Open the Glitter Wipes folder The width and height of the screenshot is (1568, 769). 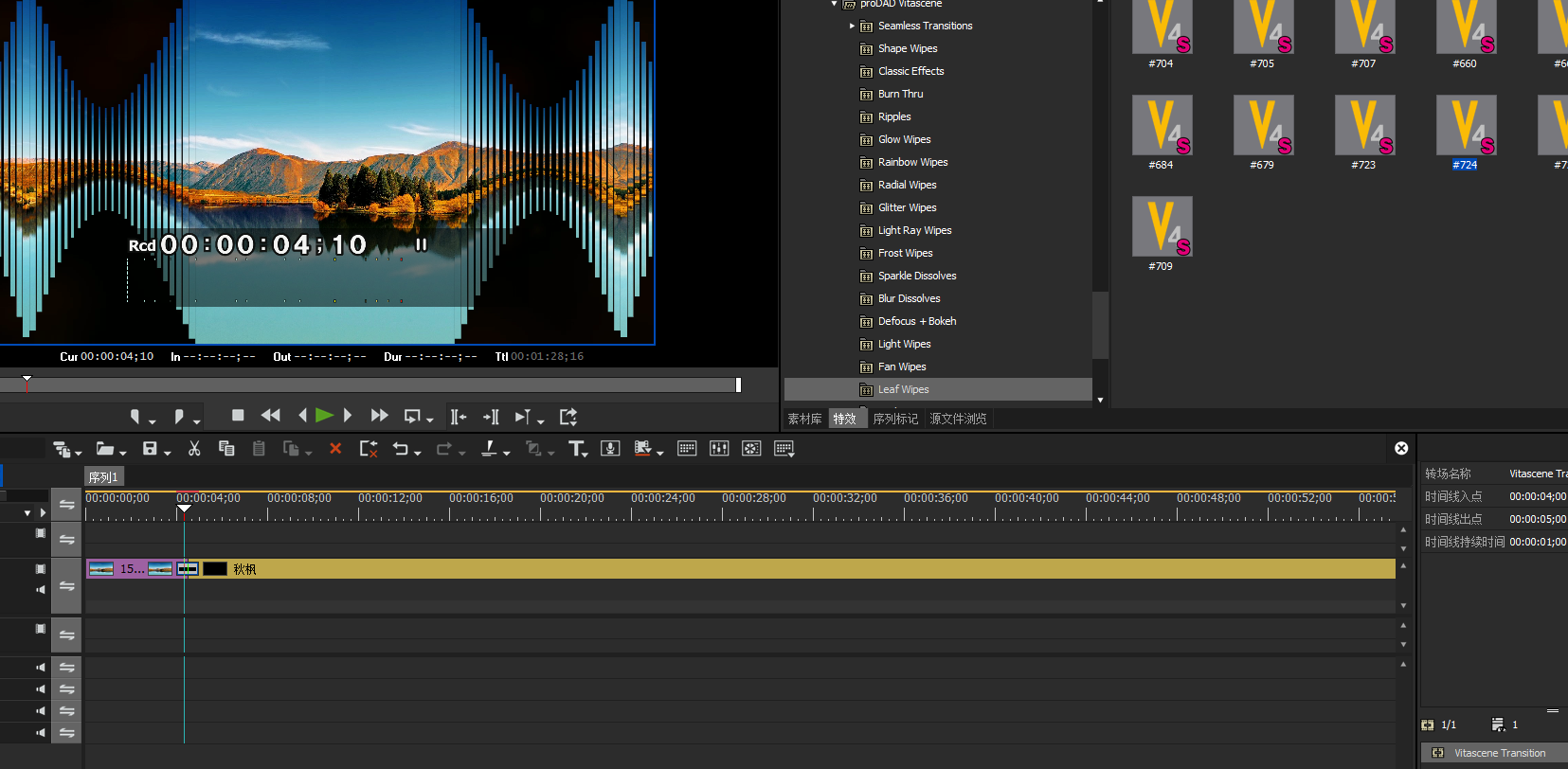click(x=907, y=207)
